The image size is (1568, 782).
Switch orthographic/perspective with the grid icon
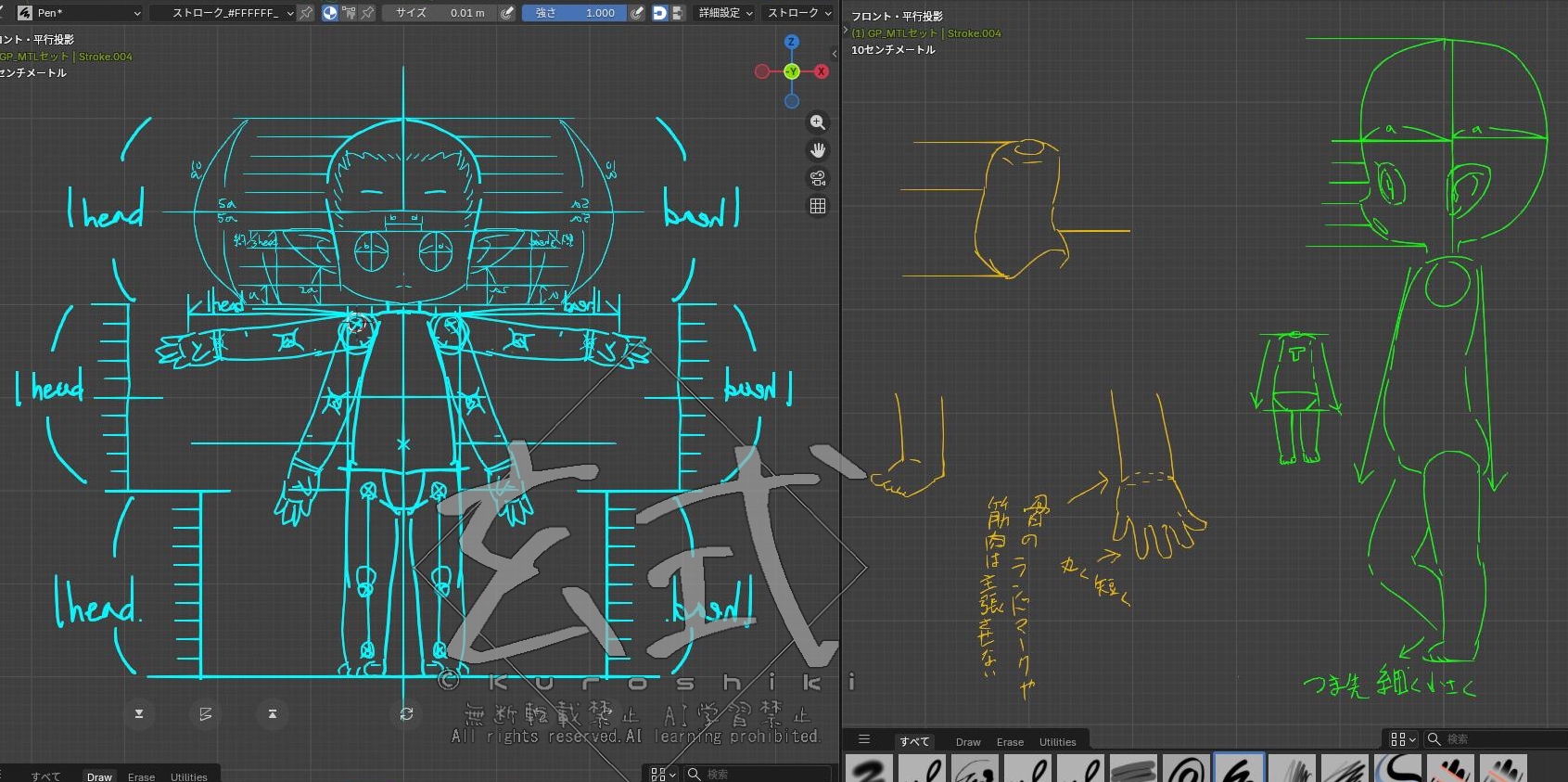[817, 206]
